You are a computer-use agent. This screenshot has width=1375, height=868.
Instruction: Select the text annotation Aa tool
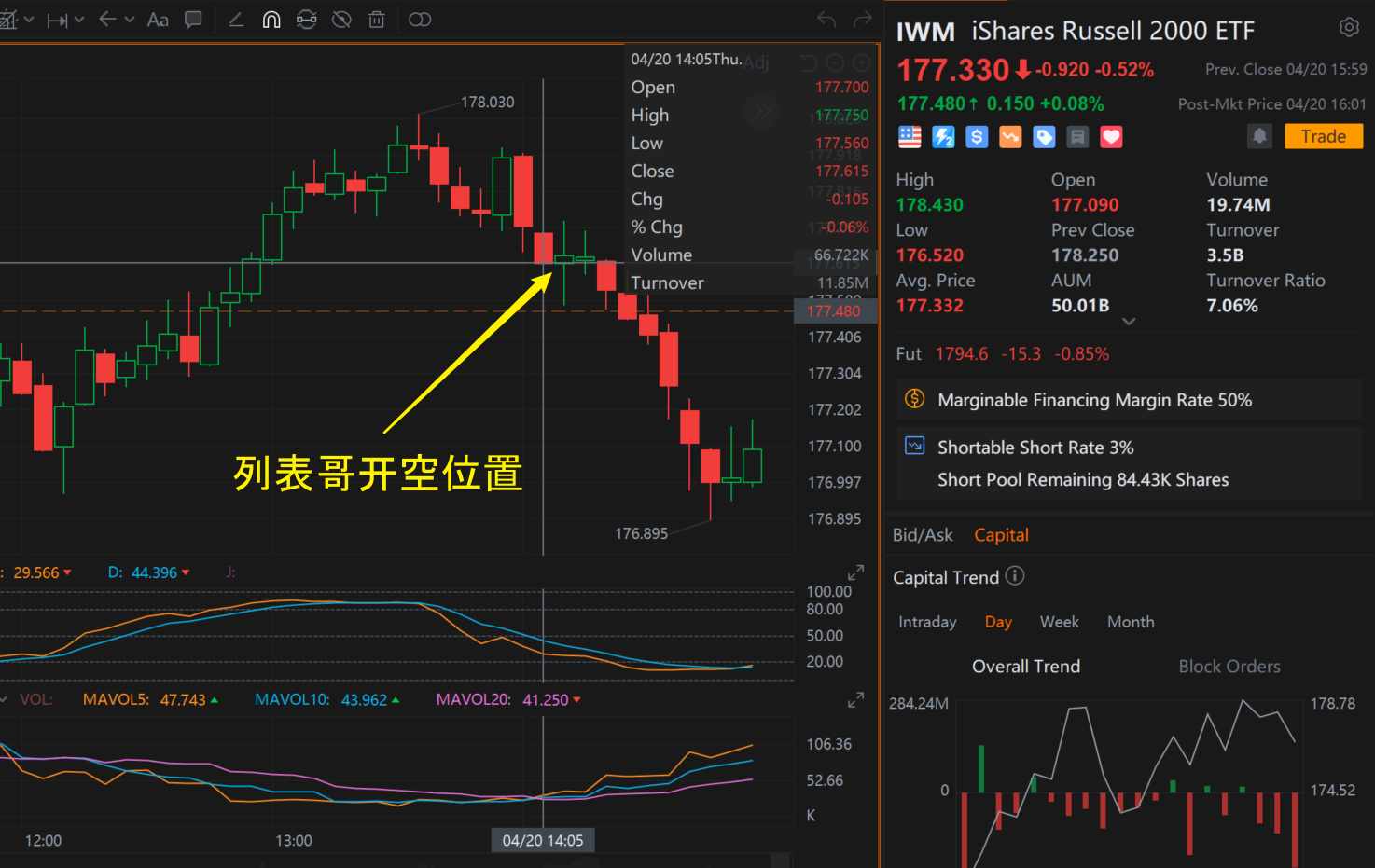(158, 20)
